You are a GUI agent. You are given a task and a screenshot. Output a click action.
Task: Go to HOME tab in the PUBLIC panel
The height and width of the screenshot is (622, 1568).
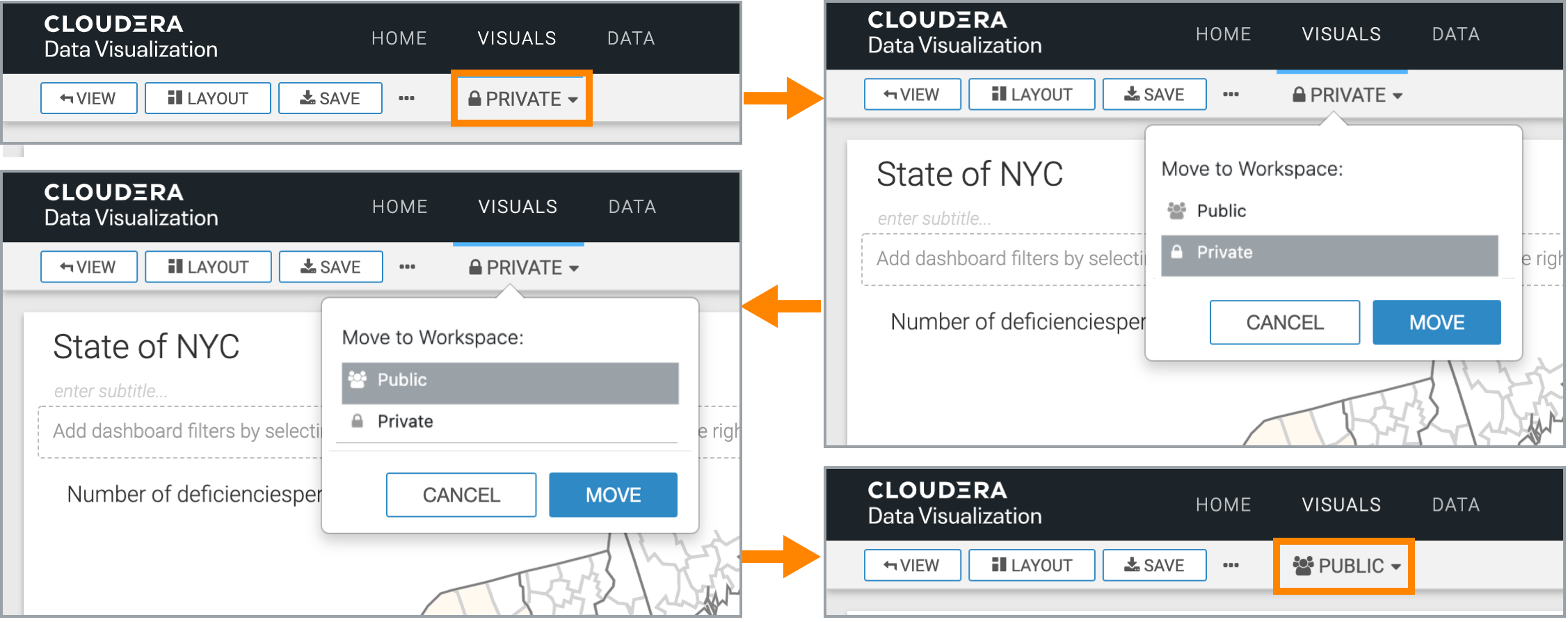(1223, 505)
